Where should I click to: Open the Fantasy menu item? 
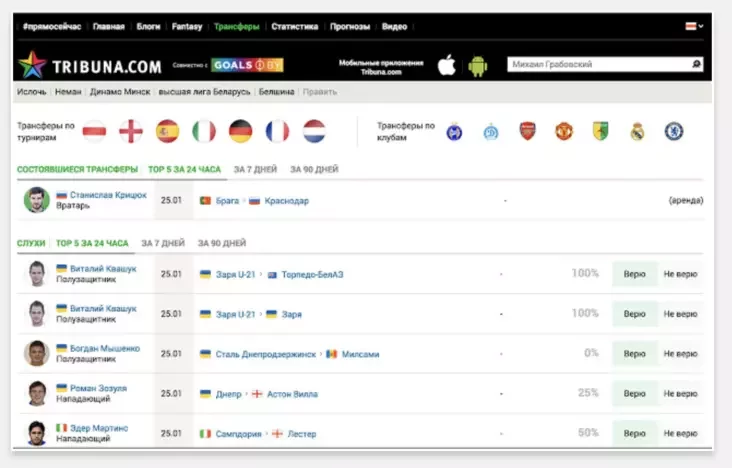187,27
